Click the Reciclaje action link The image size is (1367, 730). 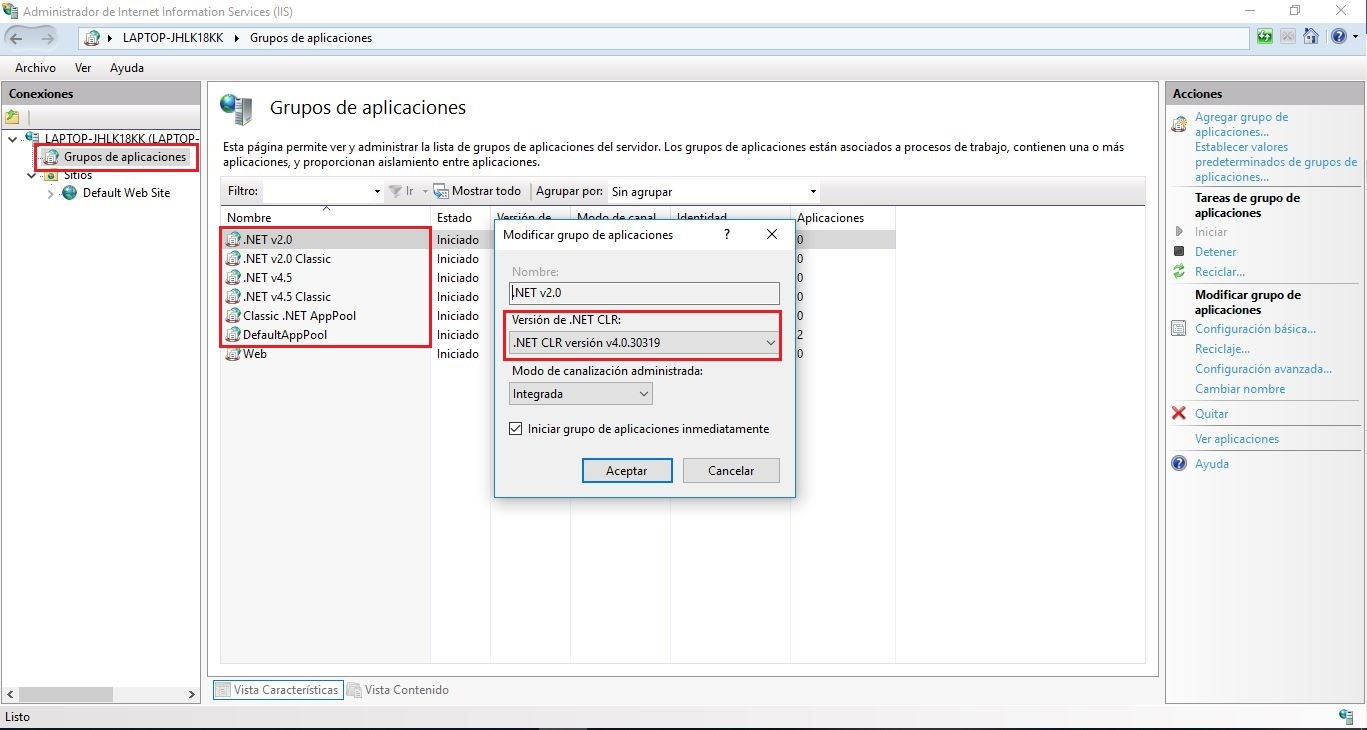click(1222, 349)
